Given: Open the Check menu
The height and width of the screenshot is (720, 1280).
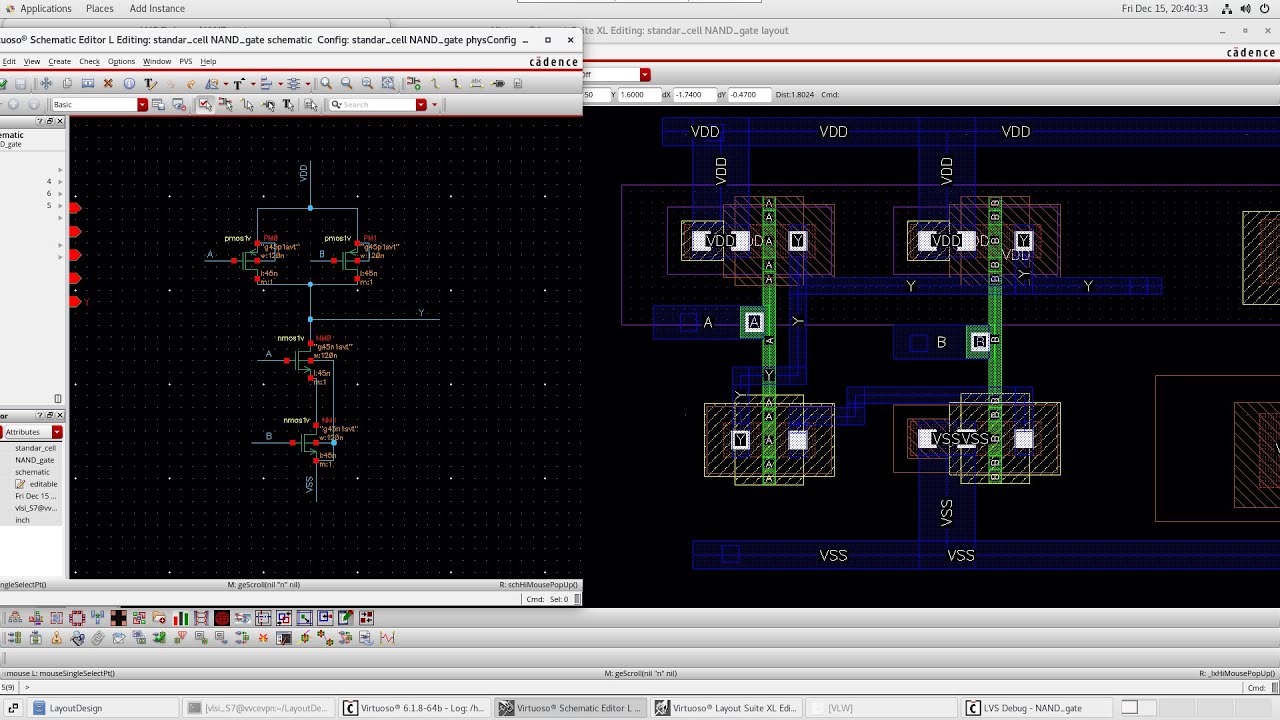Looking at the screenshot, I should point(89,61).
